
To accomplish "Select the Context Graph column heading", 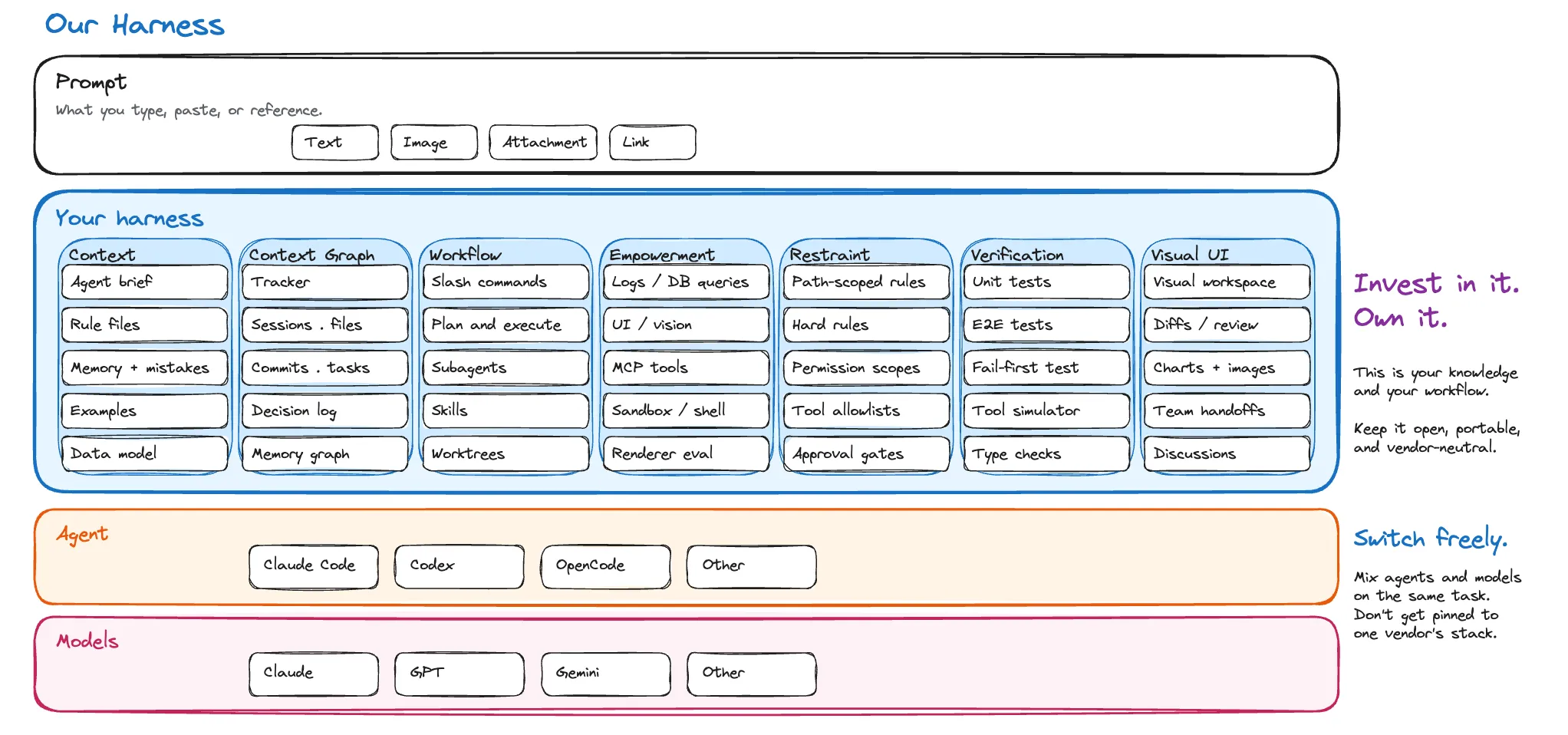I will click(311, 255).
